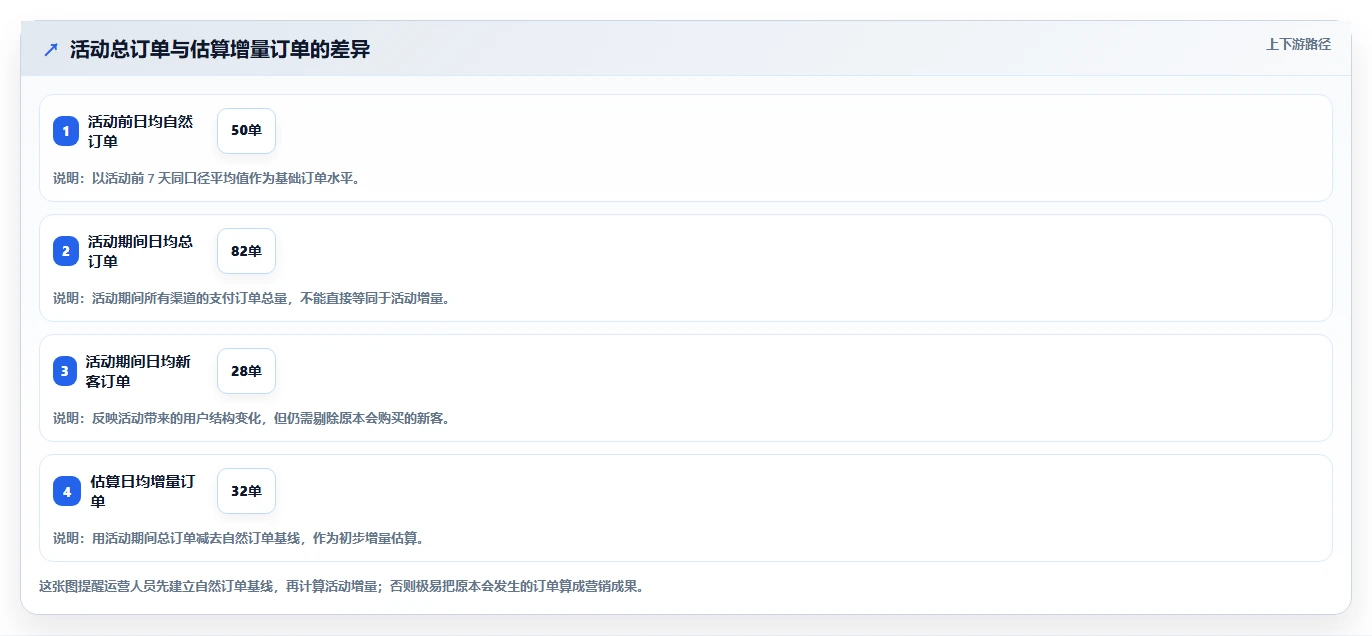Click the step 4 number badge

pyautogui.click(x=67, y=491)
